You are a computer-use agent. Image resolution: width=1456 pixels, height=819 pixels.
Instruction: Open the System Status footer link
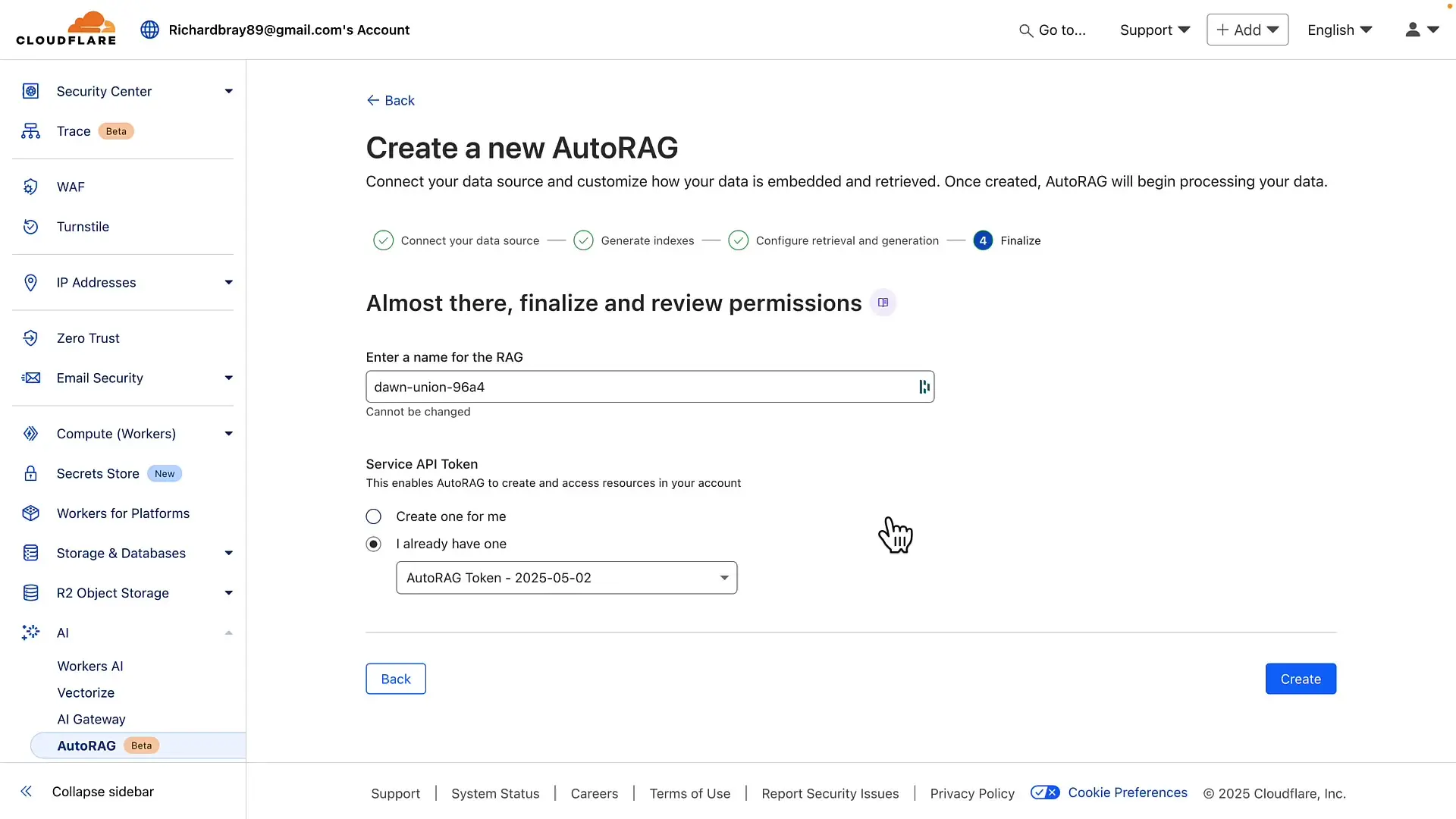495,793
